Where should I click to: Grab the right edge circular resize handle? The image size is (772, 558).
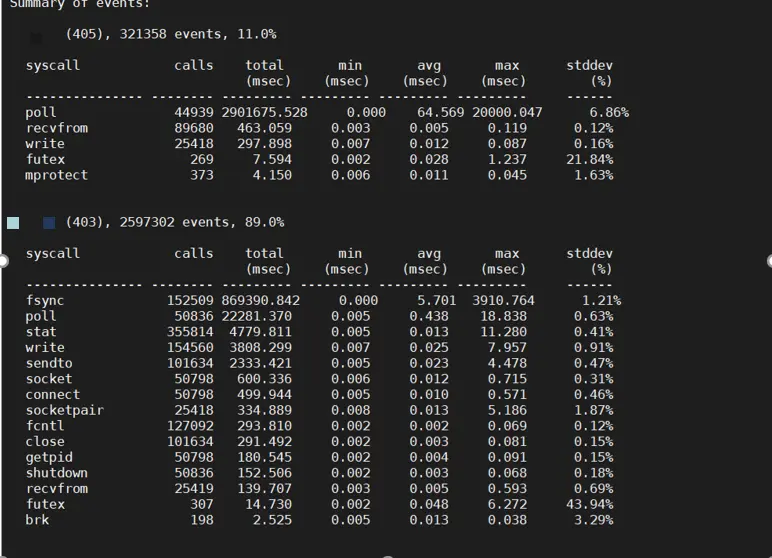pos(769,261)
